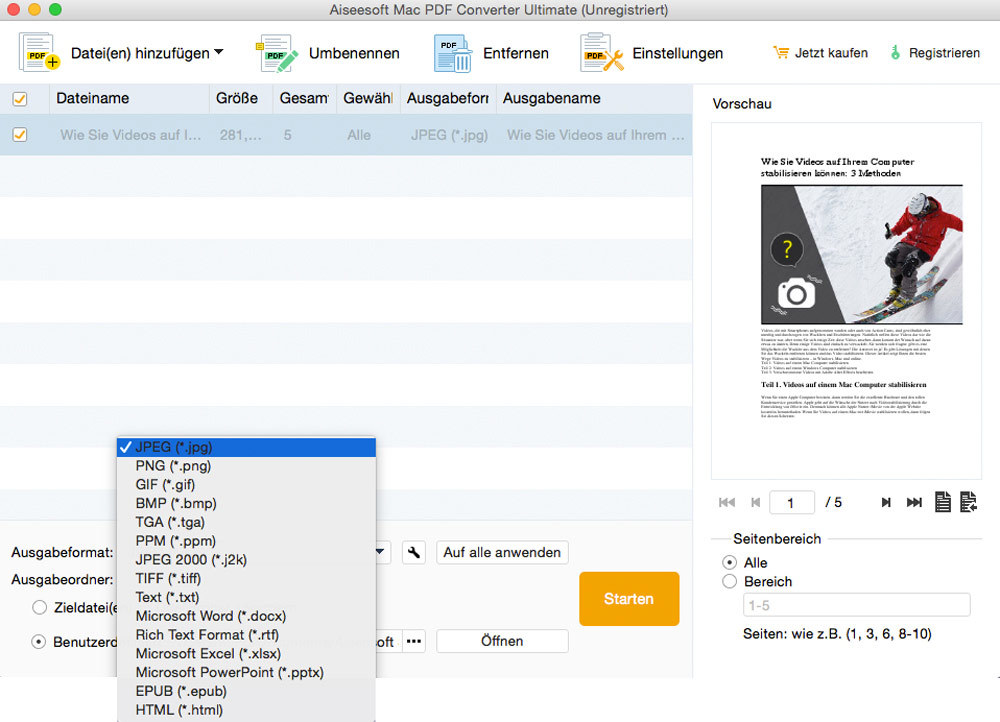Jump to last preview page
The image size is (1000, 722).
pos(914,503)
